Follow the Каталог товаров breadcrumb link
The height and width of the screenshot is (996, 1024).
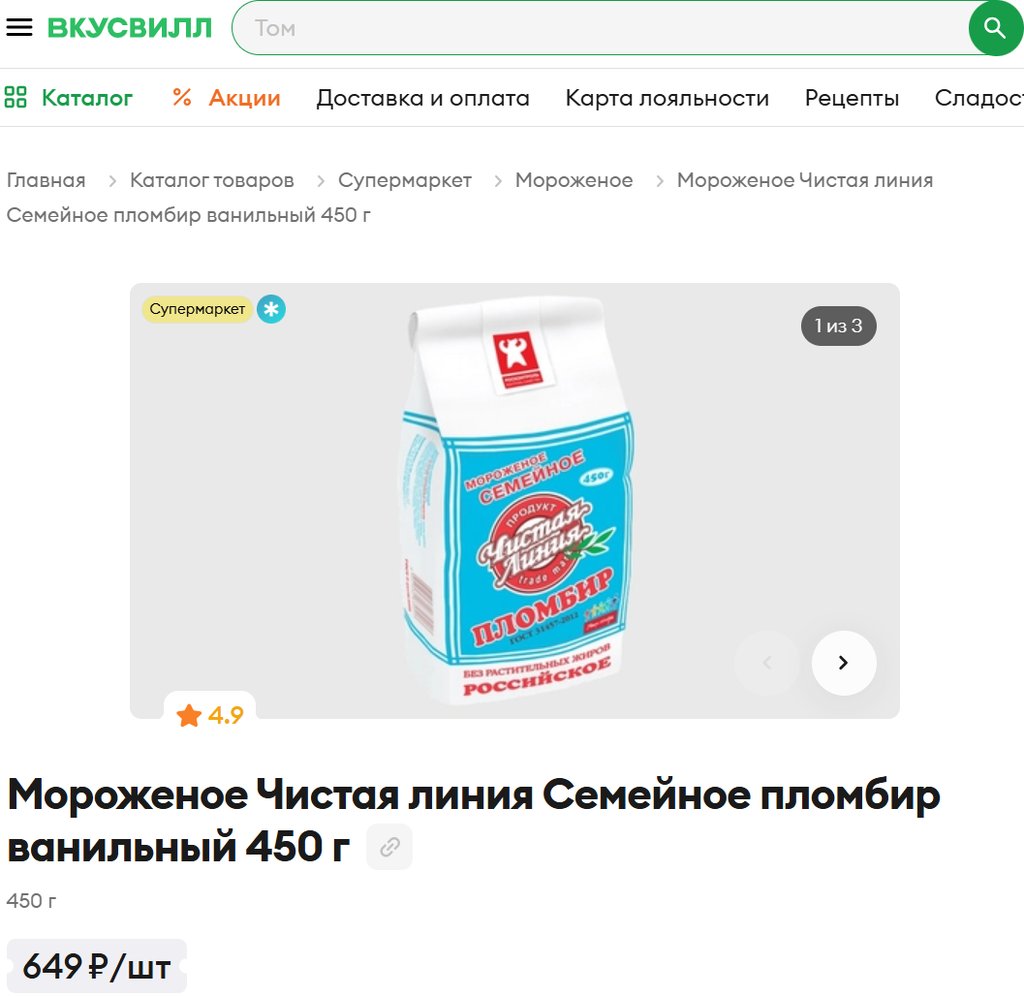pyautogui.click(x=212, y=180)
